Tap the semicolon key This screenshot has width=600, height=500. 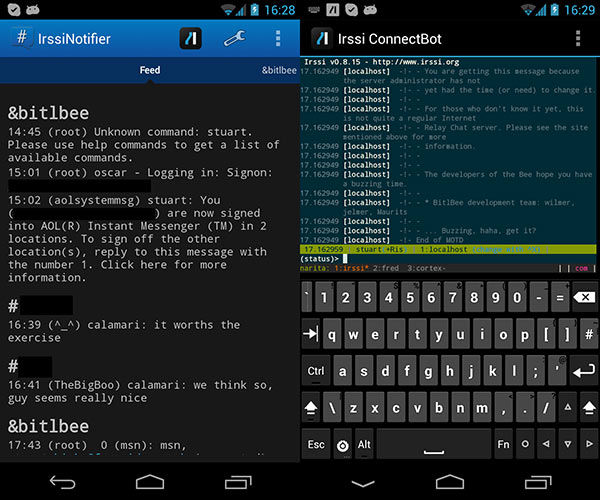click(535, 370)
